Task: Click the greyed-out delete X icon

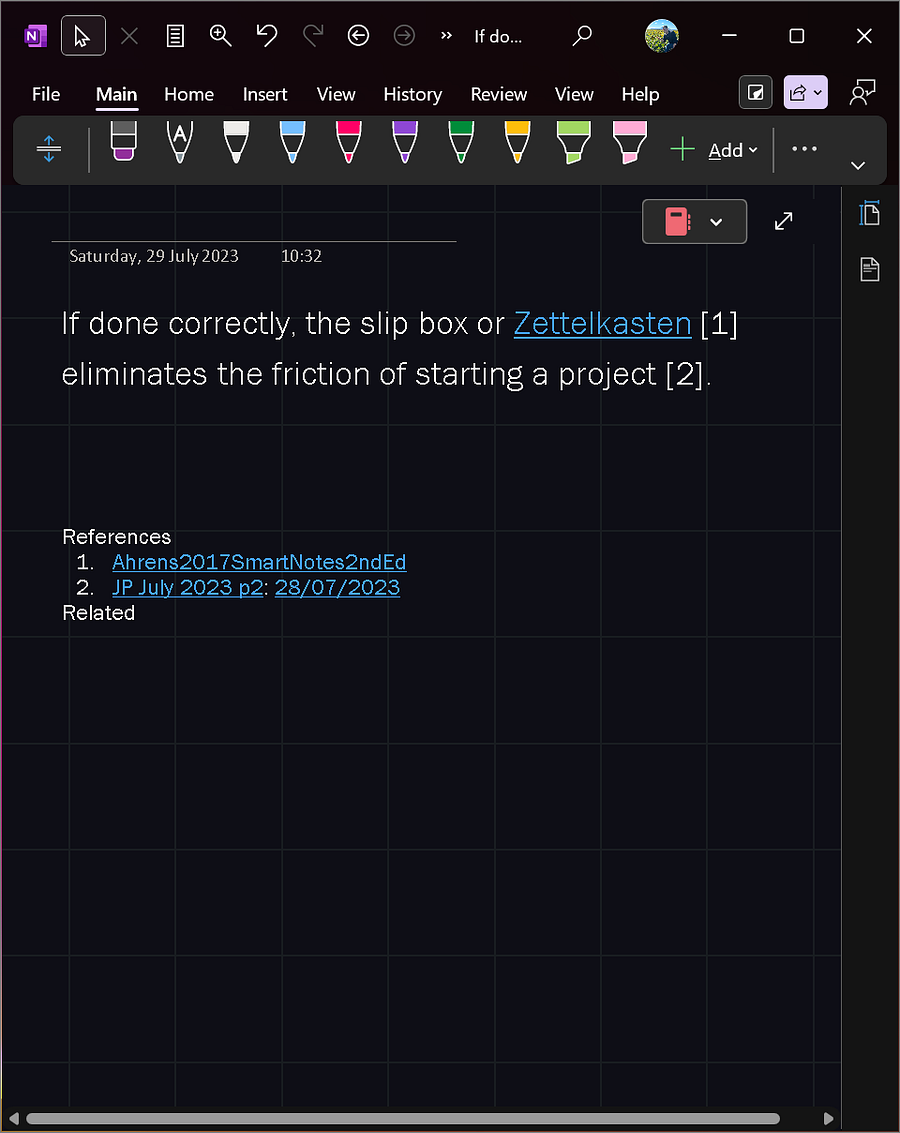Action: point(129,35)
